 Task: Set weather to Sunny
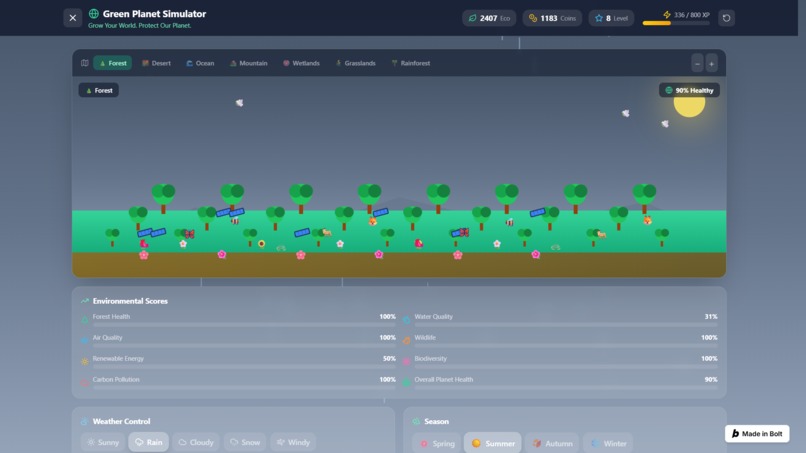tap(103, 442)
